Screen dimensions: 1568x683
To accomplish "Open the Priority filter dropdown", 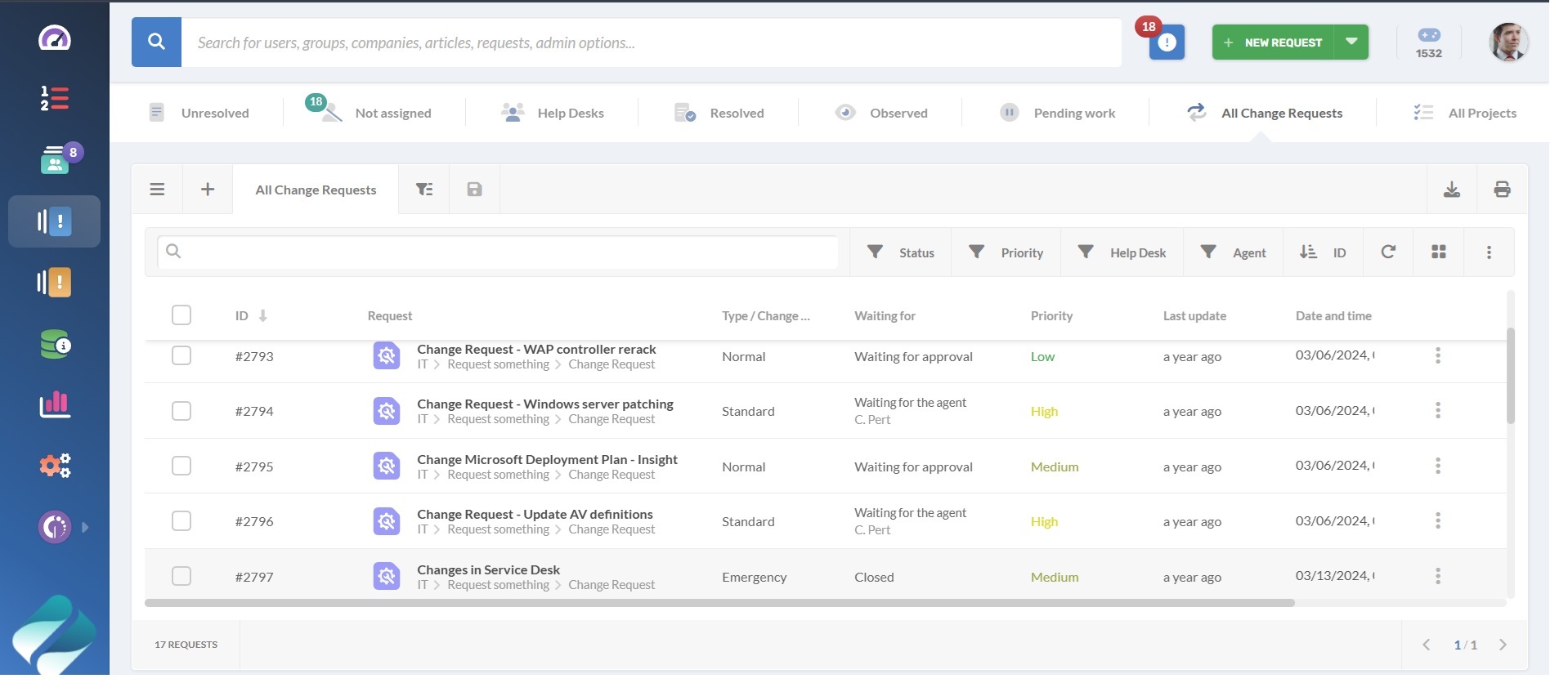I will [x=1006, y=252].
